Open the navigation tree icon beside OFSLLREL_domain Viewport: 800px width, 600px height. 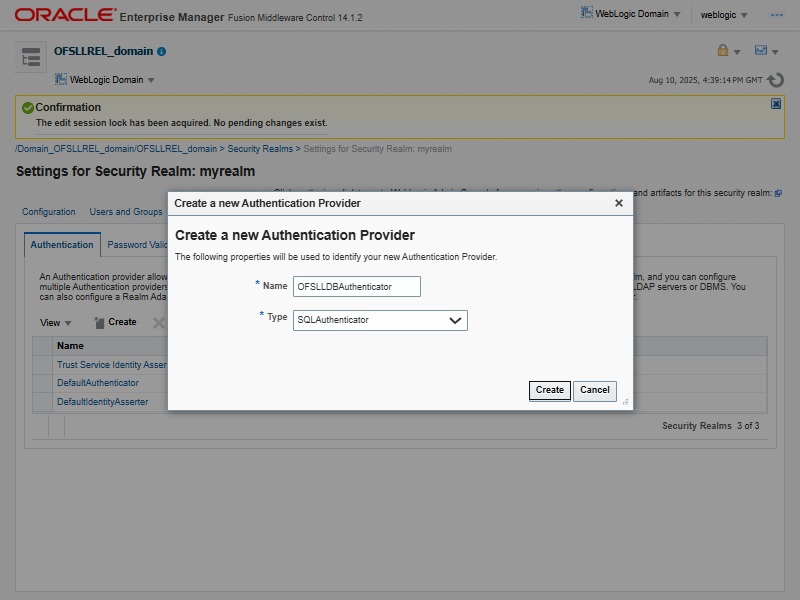pos(31,57)
